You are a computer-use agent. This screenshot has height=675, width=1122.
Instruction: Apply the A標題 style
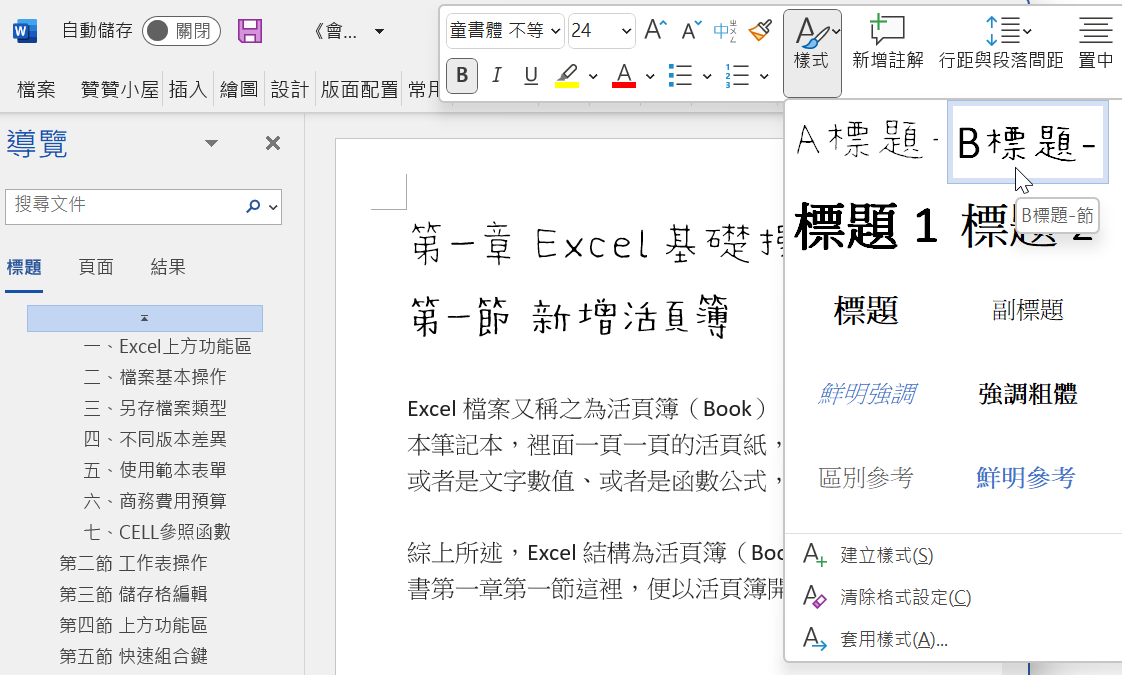(x=867, y=141)
